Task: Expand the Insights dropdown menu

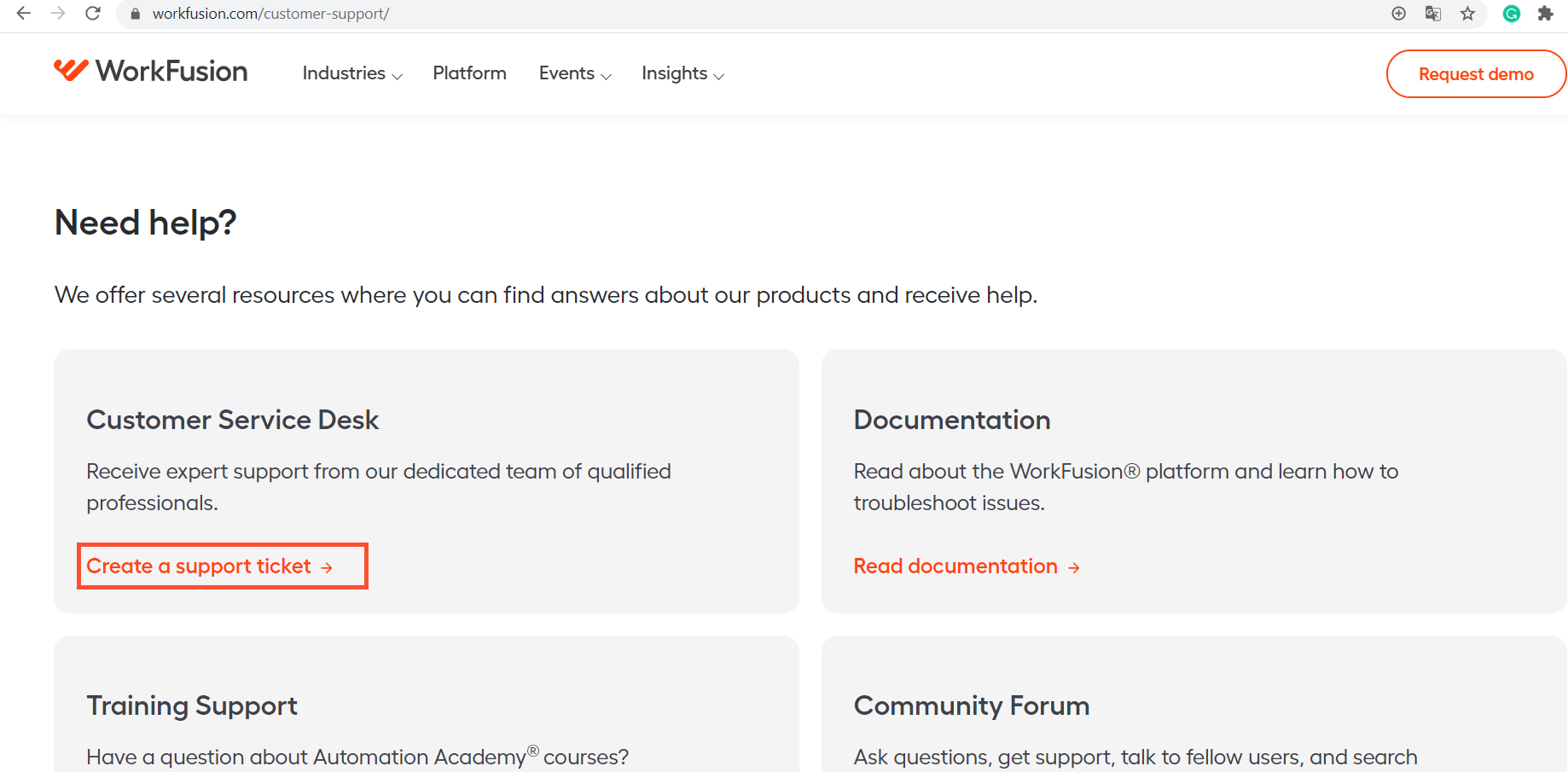Action: [x=683, y=73]
